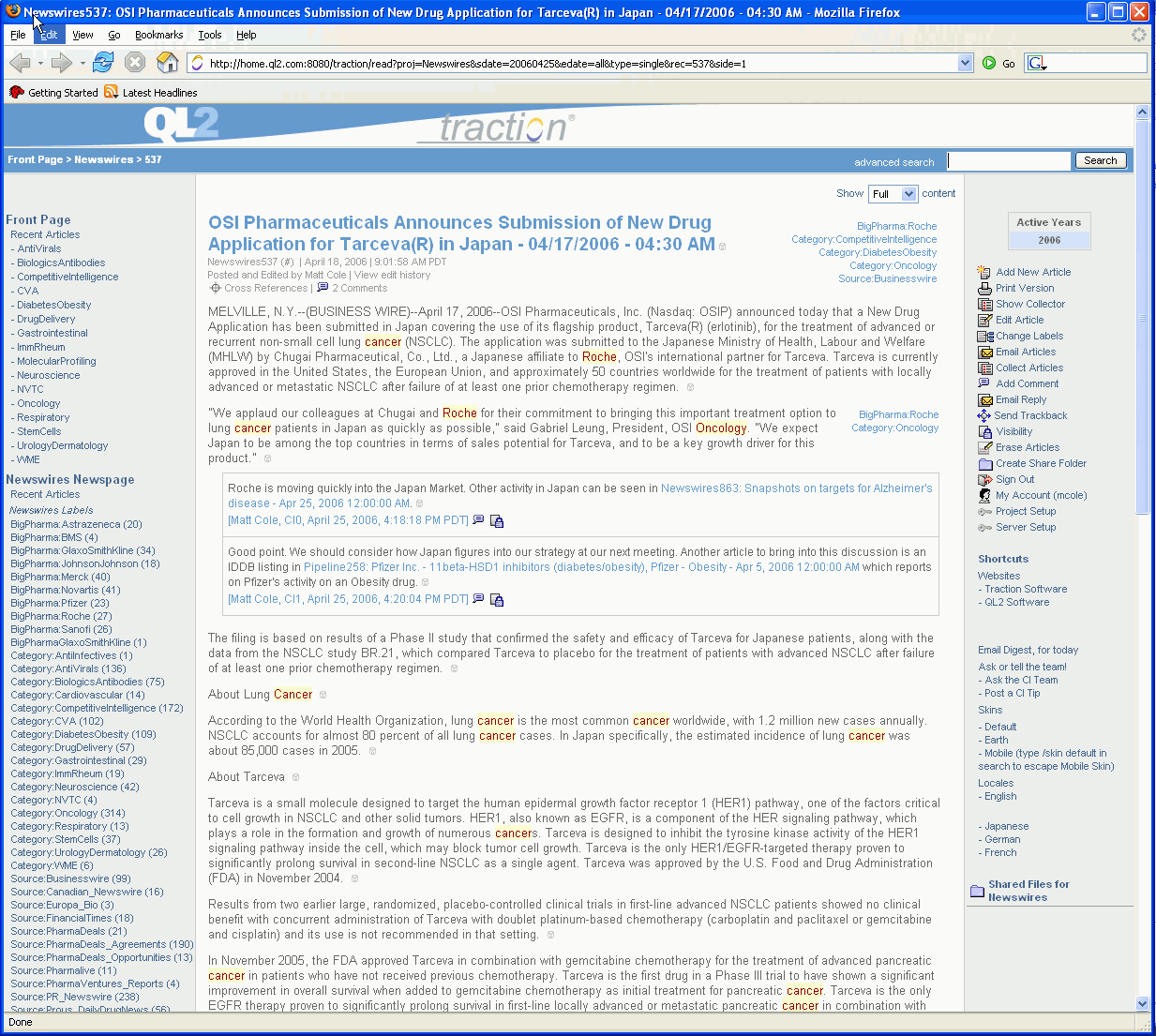Open the Bookmarks menu
The width and height of the screenshot is (1156, 1036).
tap(158, 35)
